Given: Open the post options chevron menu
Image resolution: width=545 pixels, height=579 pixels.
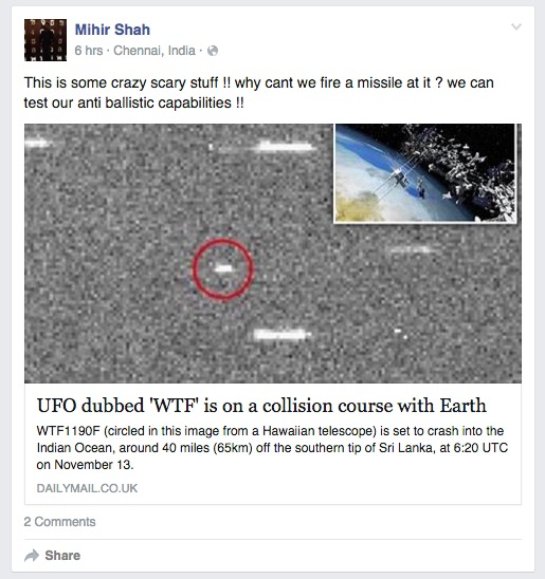Looking at the screenshot, I should 516,27.
